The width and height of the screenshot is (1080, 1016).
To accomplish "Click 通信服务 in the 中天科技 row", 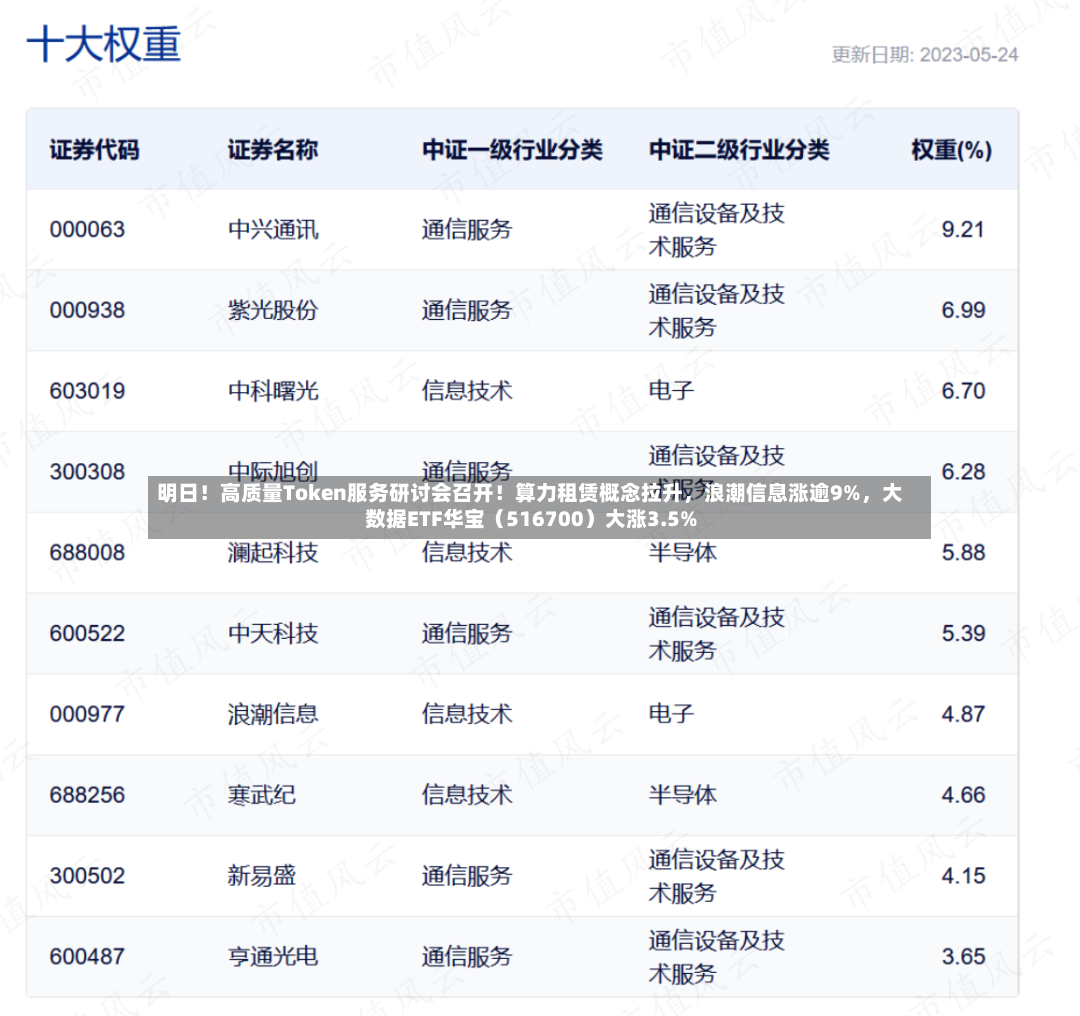I will [x=467, y=633].
